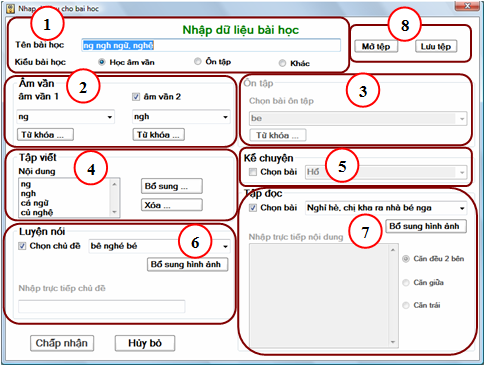Click Bổ sung button in Tập viết
This screenshot has width=485, height=366.
(172, 186)
